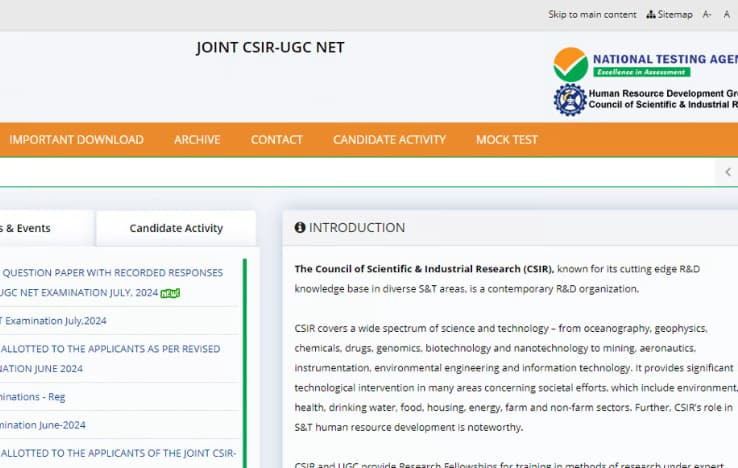Screen dimensions: 738x468
Task: Open the Sitemap link
Action: 675,15
